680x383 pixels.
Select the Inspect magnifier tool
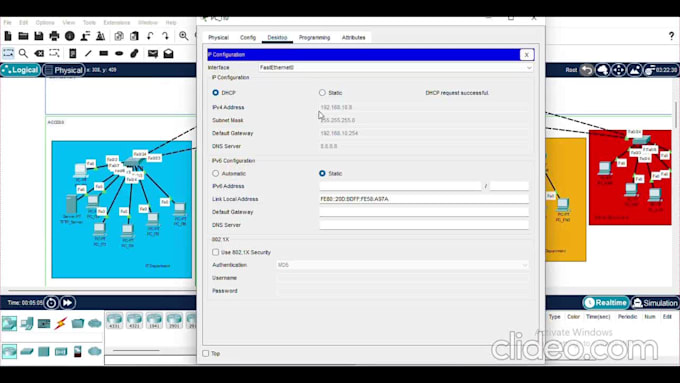23,53
